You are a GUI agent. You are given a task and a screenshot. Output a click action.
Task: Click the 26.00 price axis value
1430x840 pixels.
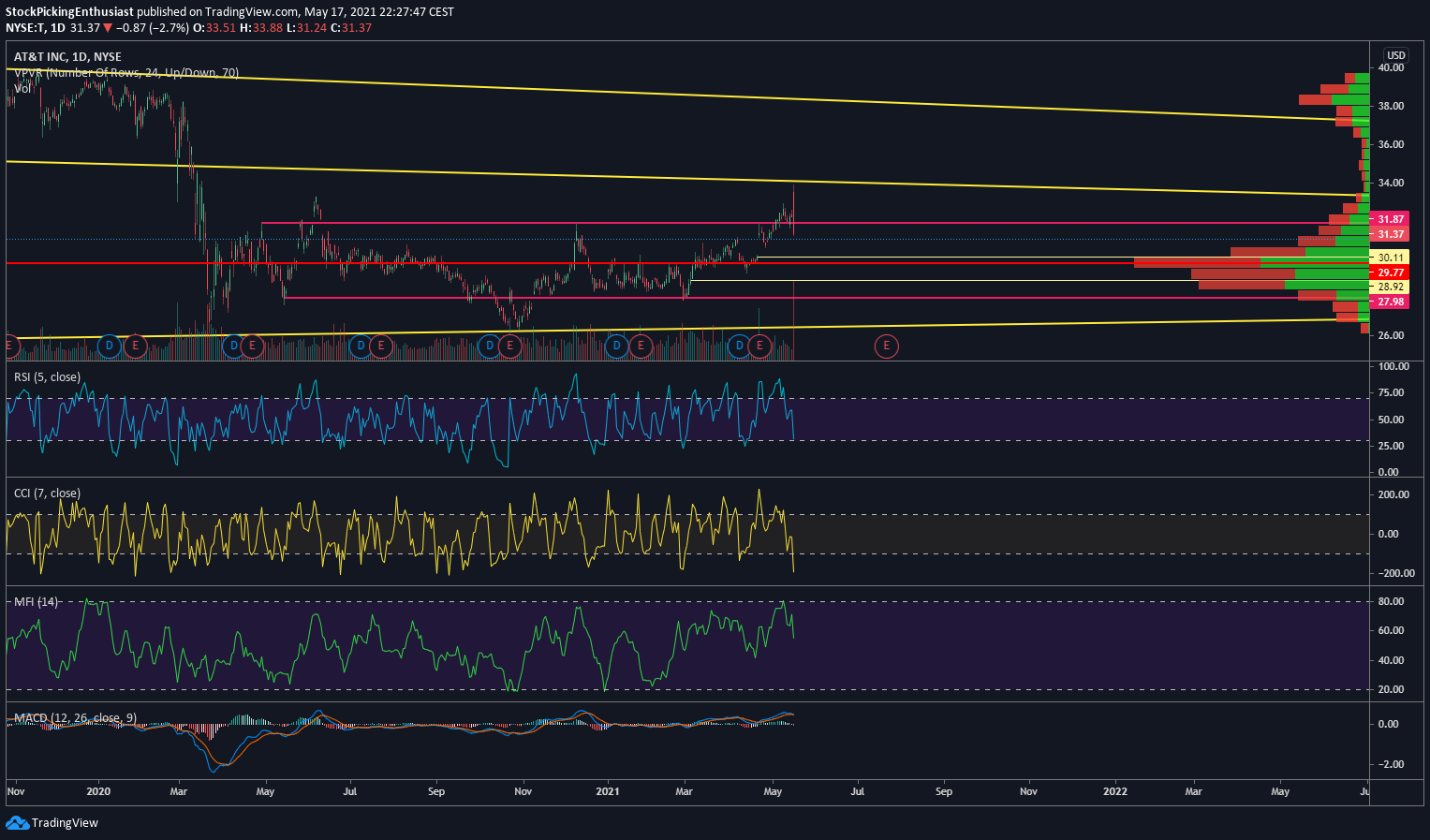point(1391,336)
